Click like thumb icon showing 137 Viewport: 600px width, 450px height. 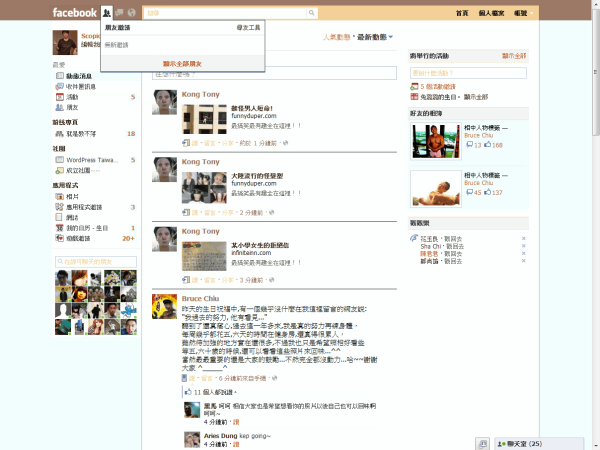pyautogui.click(x=488, y=192)
